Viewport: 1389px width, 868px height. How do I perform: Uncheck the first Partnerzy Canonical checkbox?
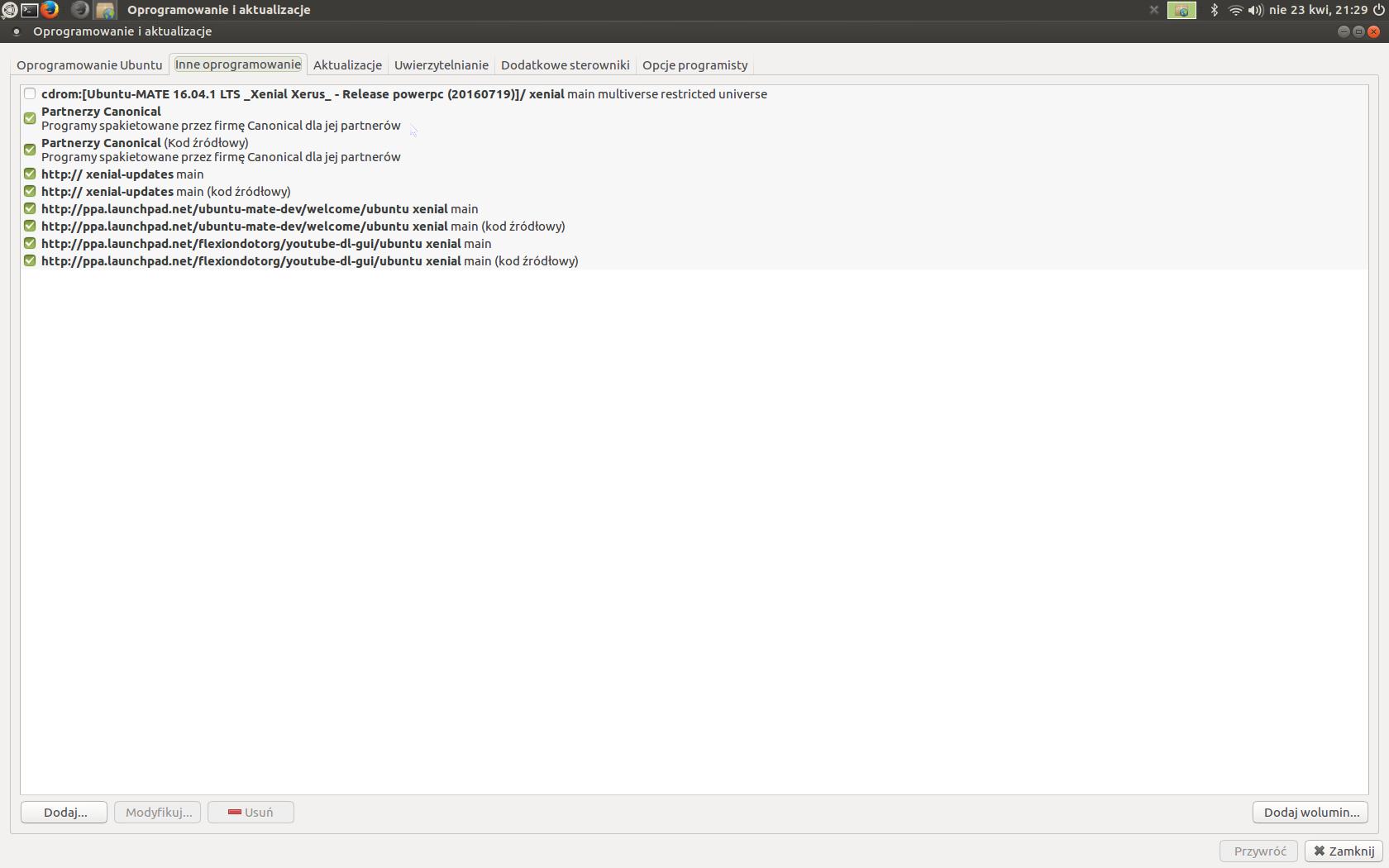(30, 118)
